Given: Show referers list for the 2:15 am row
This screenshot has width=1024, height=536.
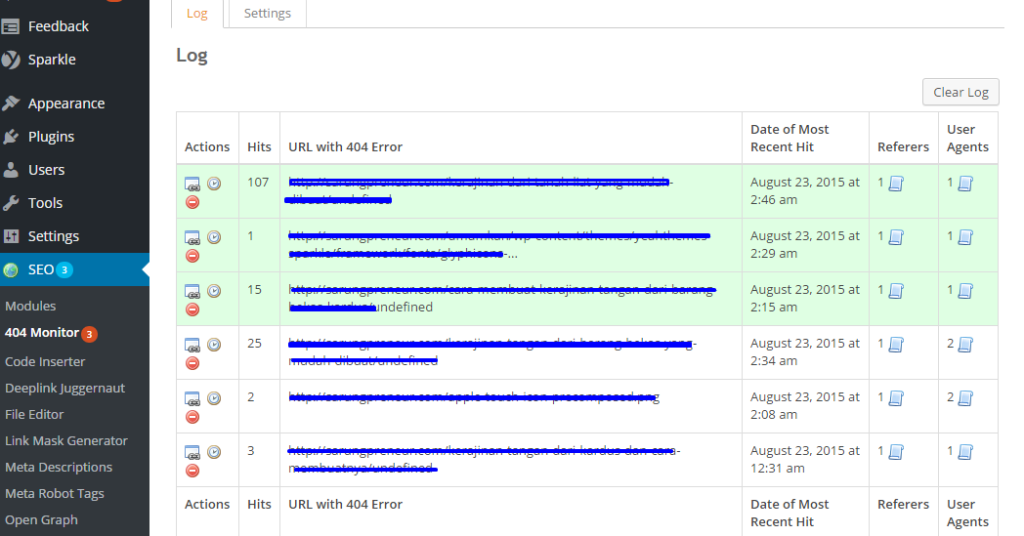Looking at the screenshot, I should click(896, 291).
